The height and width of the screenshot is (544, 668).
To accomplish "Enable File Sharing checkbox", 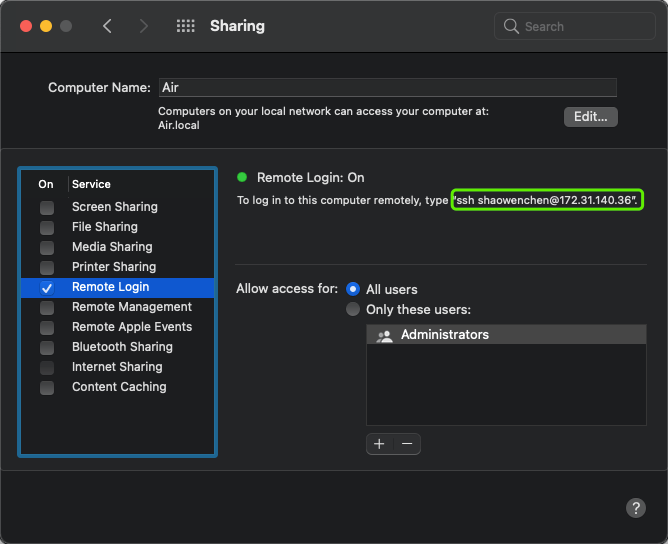I will point(47,228).
